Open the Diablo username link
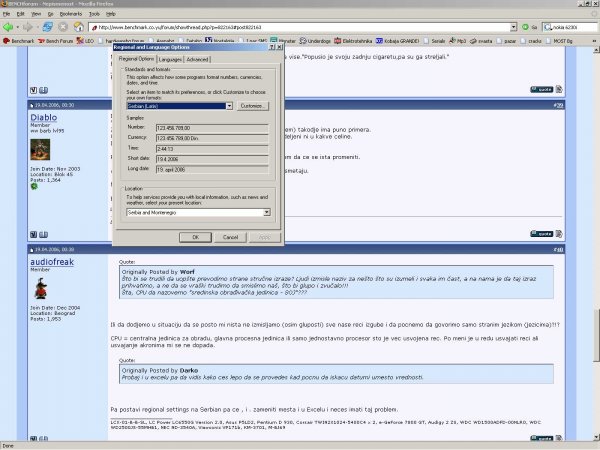This screenshot has width=600, height=450. [x=44, y=117]
